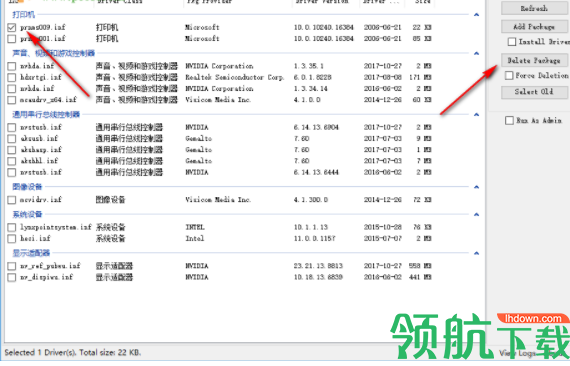Check the box for the 85 KB Microsoft printer driver

(x=12, y=39)
